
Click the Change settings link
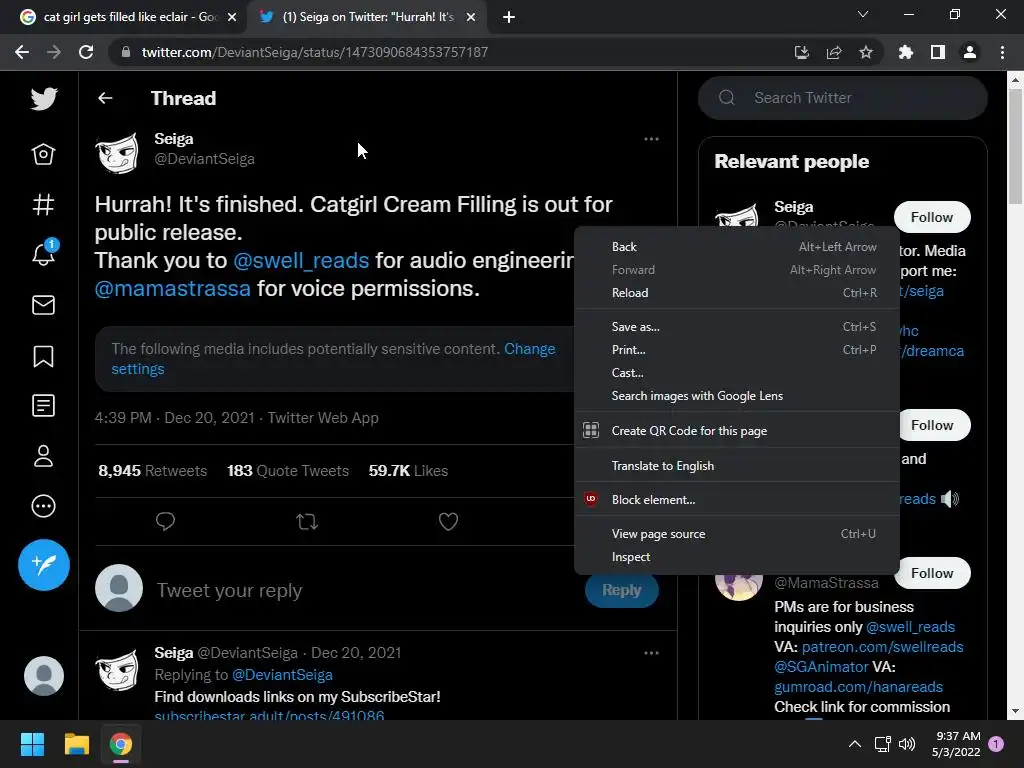[x=333, y=359]
